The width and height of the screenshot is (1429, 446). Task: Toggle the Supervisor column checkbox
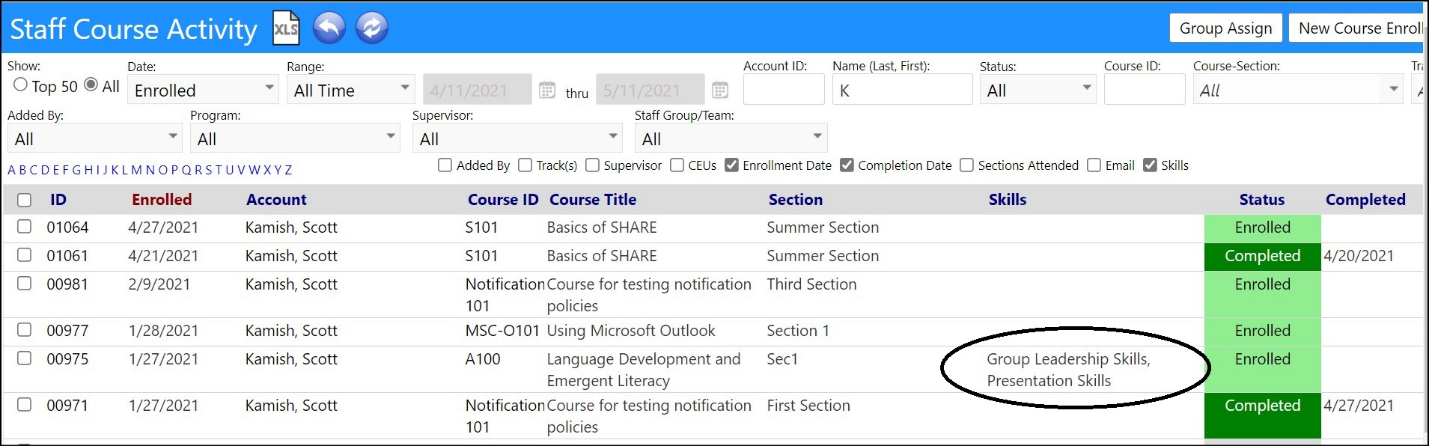(593, 166)
